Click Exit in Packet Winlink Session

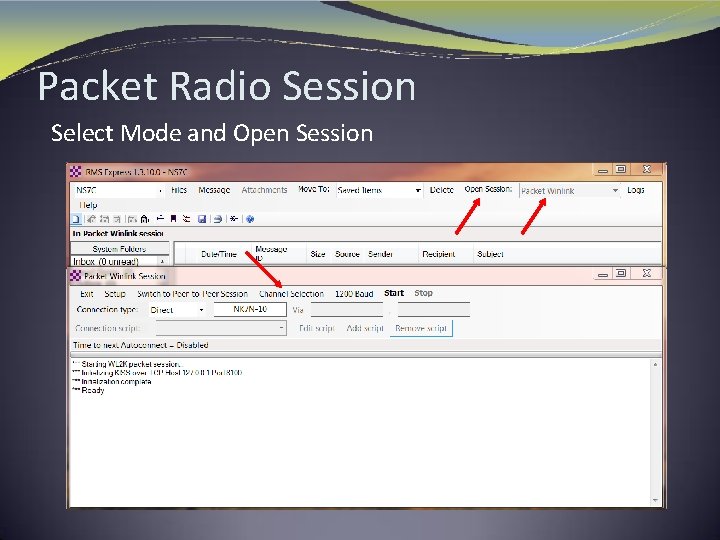(x=86, y=294)
